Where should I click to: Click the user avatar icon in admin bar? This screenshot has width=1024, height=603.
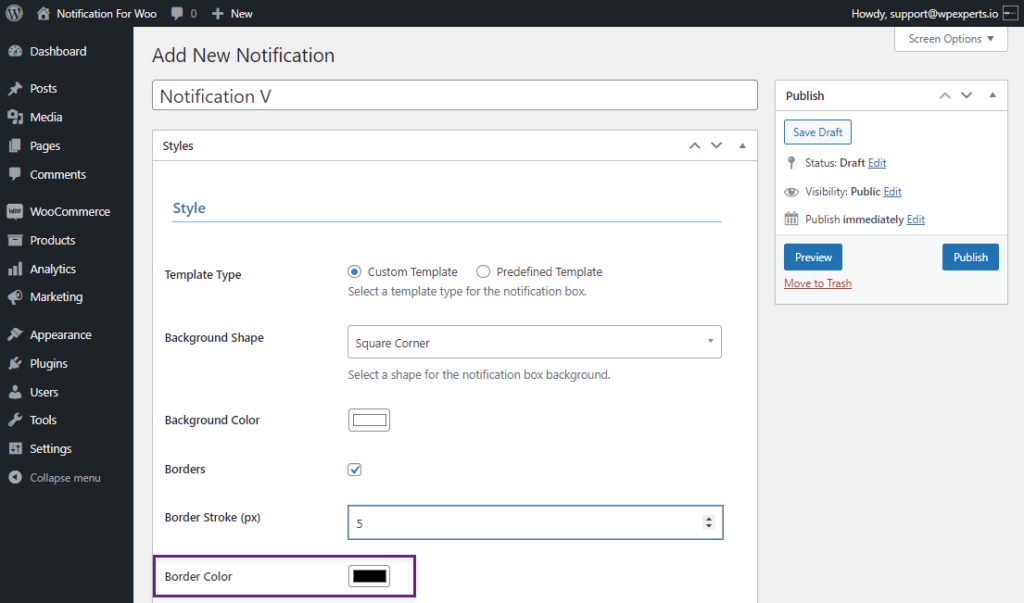1010,13
